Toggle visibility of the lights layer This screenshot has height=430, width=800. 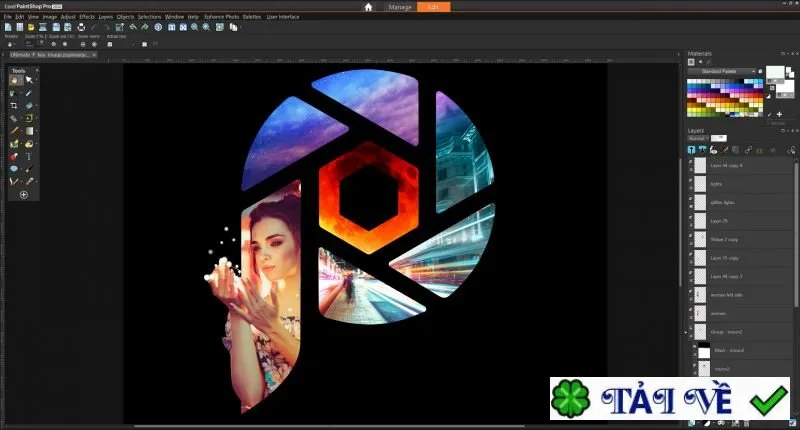[x=691, y=181]
